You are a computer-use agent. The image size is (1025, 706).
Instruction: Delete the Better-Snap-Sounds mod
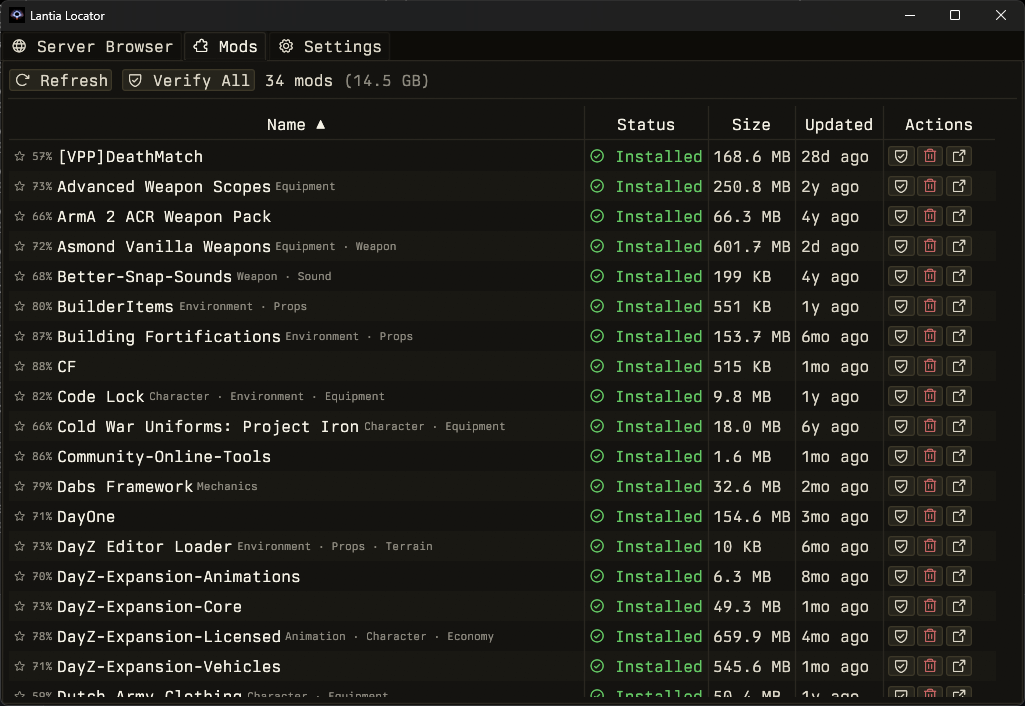(x=930, y=276)
